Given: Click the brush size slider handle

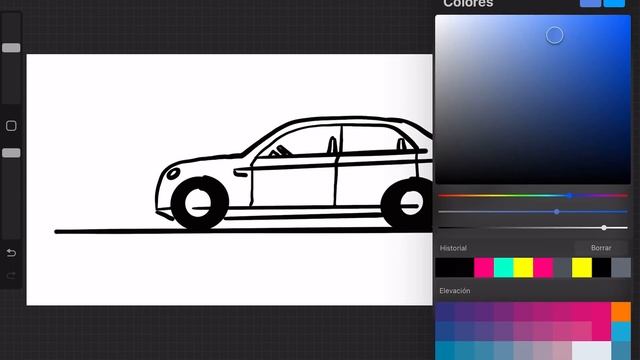Looking at the screenshot, I should 11,48.
